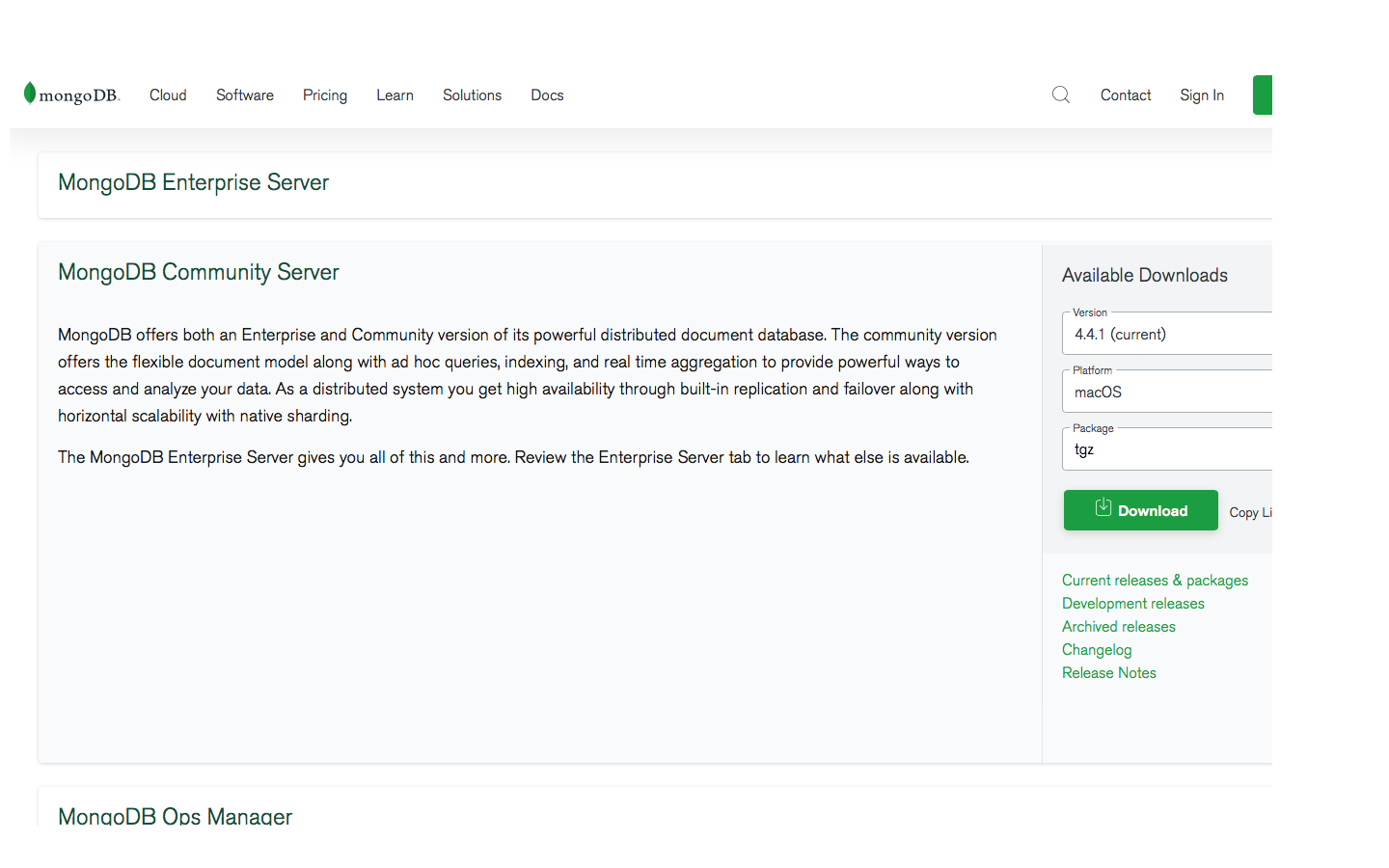Open the Solutions menu
The image size is (1389, 868).
472,95
